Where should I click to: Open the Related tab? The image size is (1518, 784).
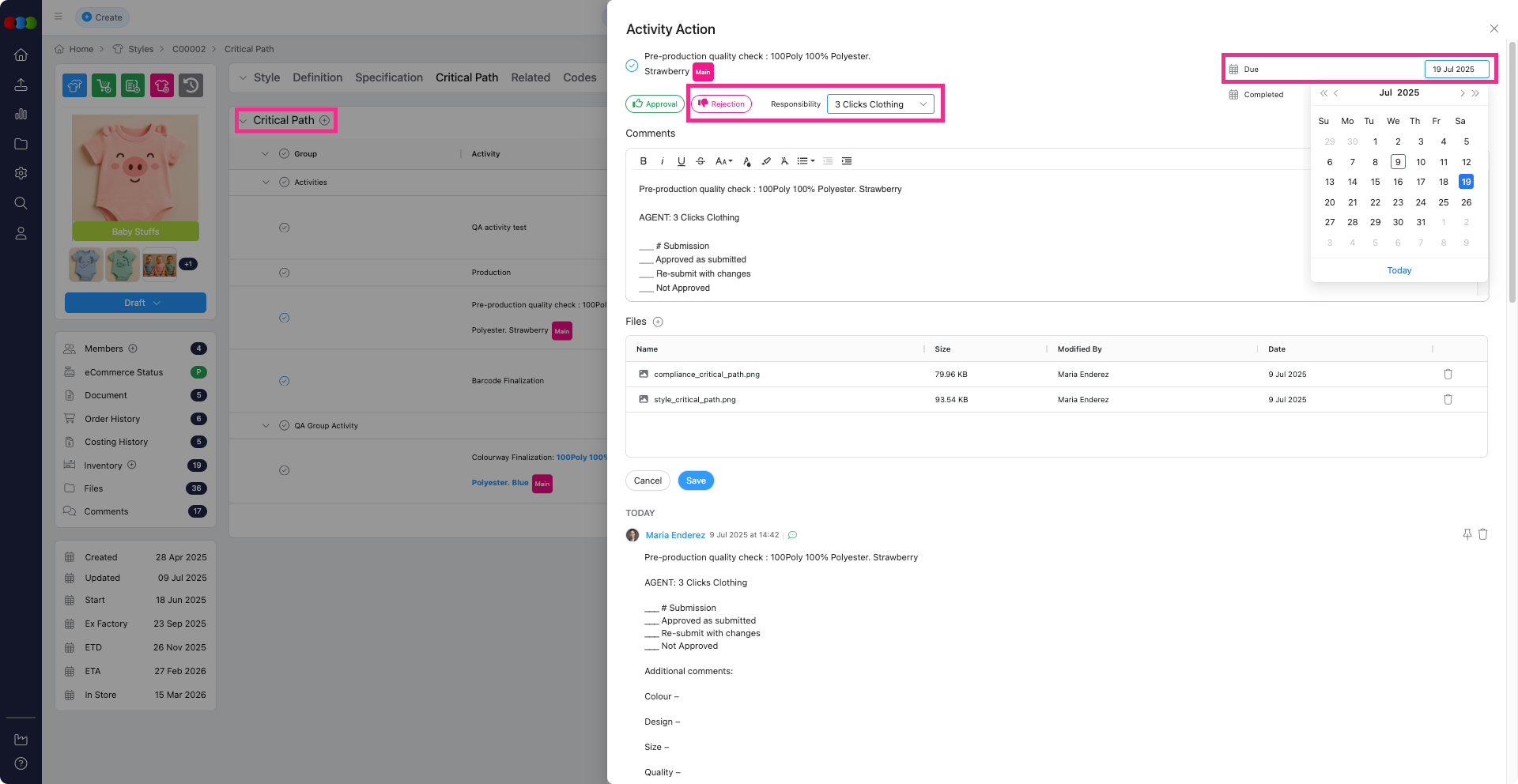point(530,77)
